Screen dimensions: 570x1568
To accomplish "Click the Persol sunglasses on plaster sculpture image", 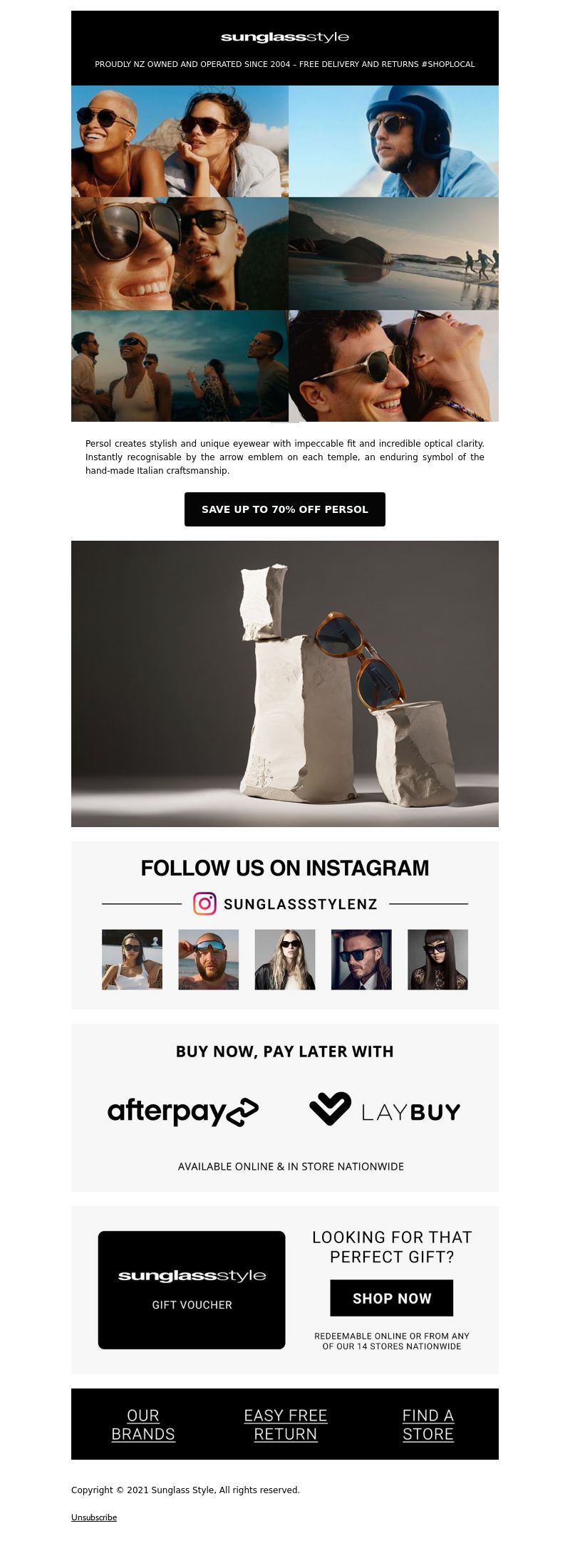I will pyautogui.click(x=285, y=684).
